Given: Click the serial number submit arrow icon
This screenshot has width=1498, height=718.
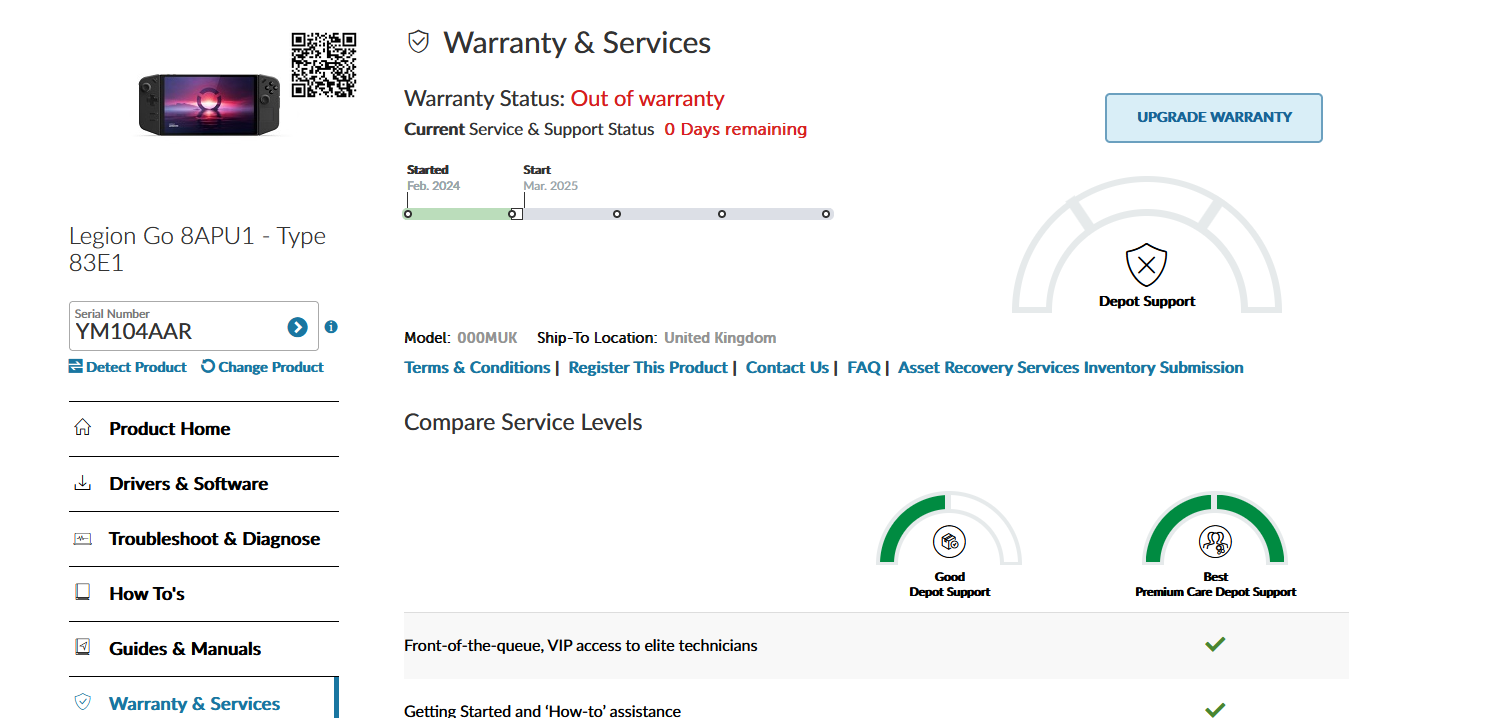Looking at the screenshot, I should point(297,327).
